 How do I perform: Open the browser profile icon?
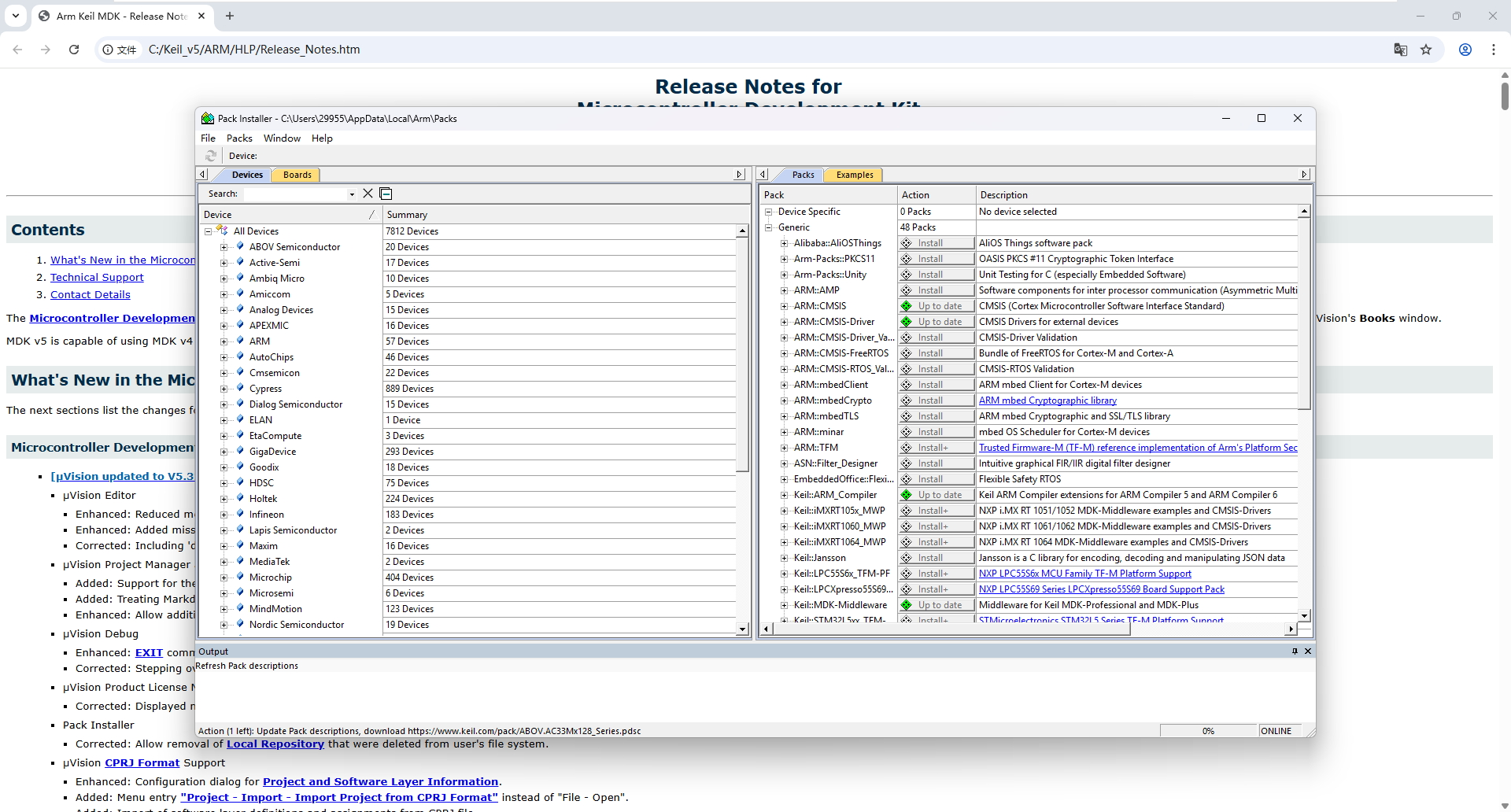point(1465,50)
